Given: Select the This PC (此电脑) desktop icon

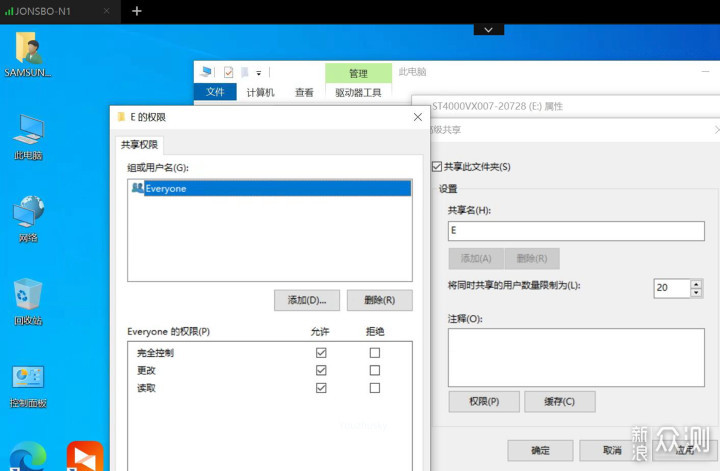Looking at the screenshot, I should point(28,137).
